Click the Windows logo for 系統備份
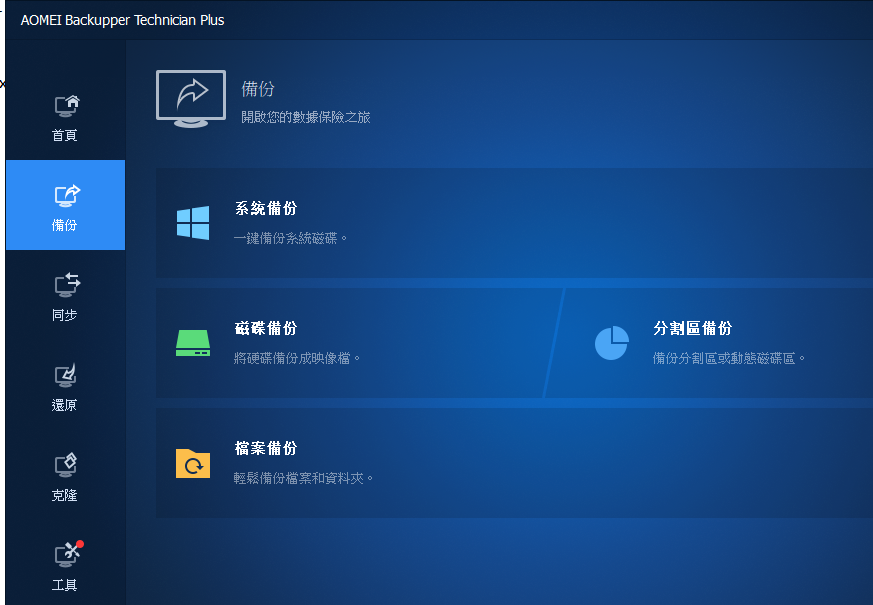The width and height of the screenshot is (873, 605). coord(193,223)
